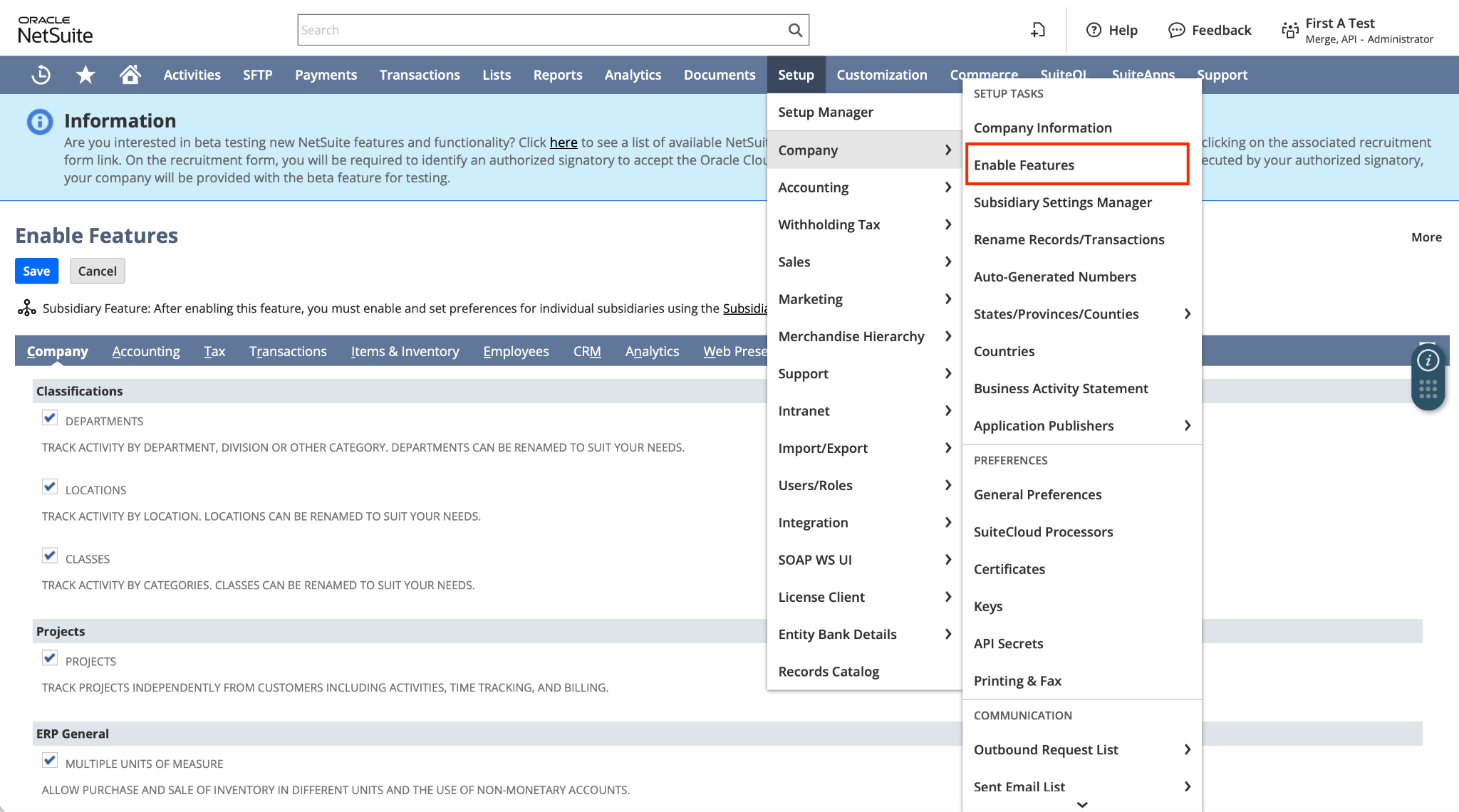Toggle the Departments checkbox

coord(50,418)
